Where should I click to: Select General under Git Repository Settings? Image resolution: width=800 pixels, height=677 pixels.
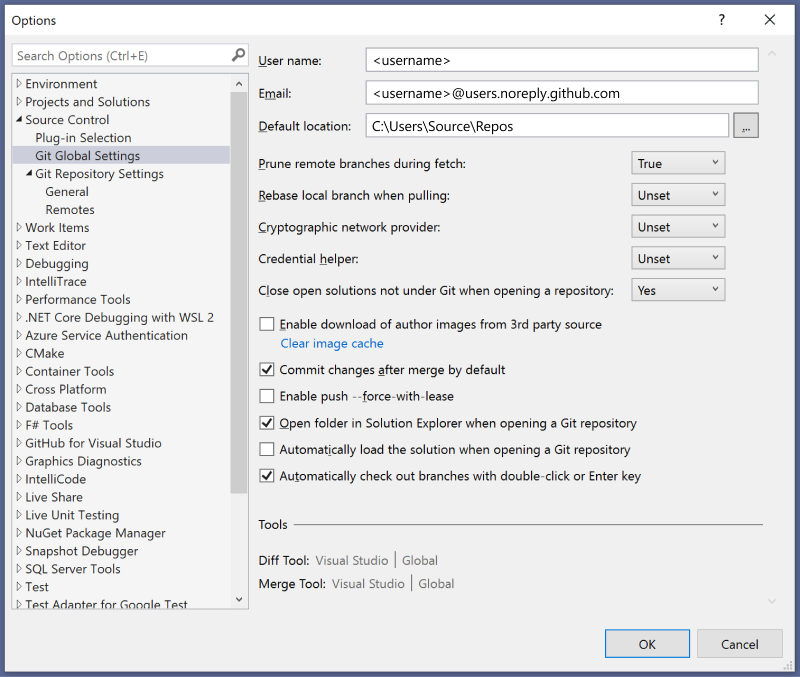click(x=68, y=191)
